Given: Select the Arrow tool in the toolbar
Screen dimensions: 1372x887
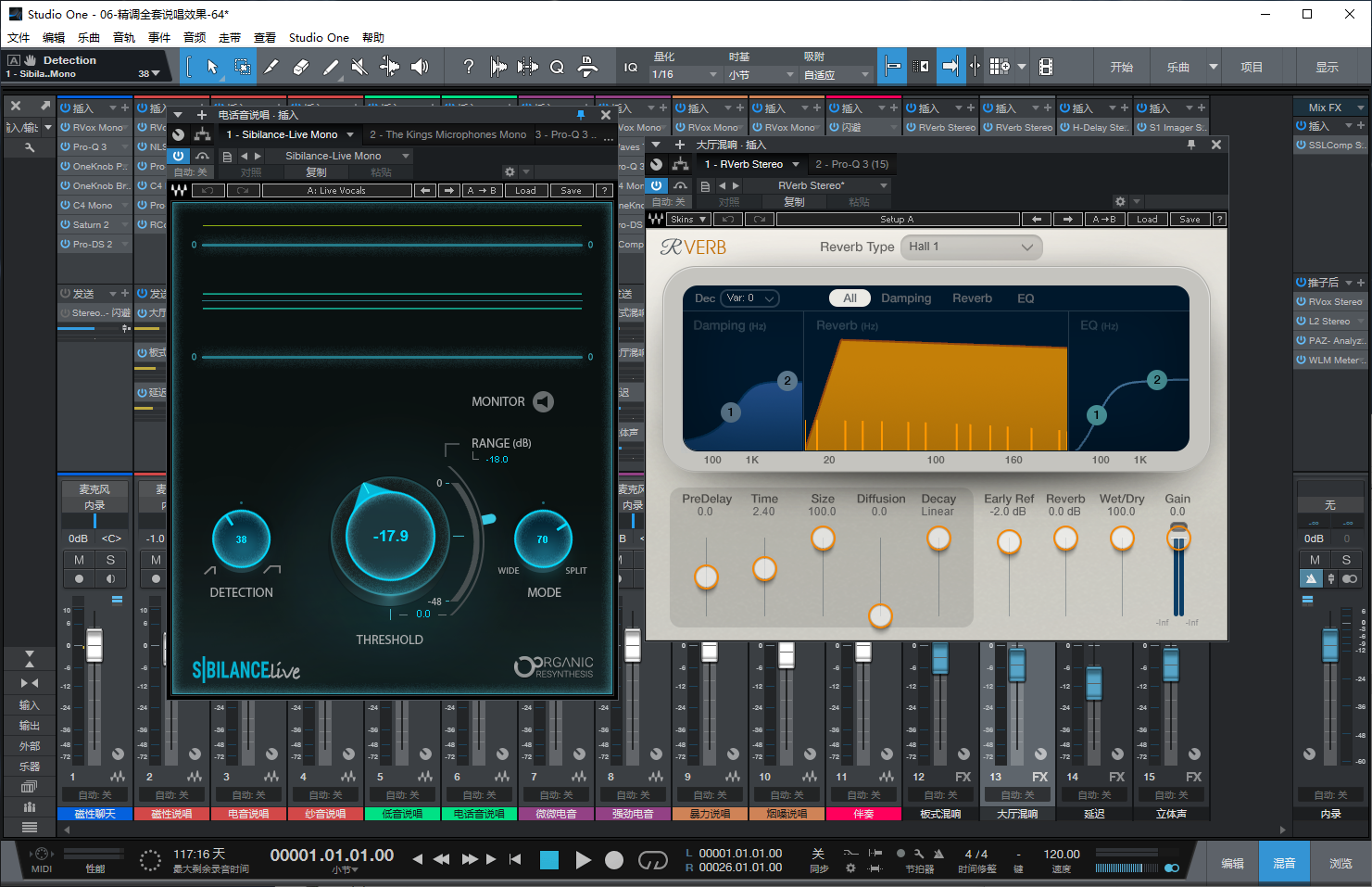Looking at the screenshot, I should point(212,67).
